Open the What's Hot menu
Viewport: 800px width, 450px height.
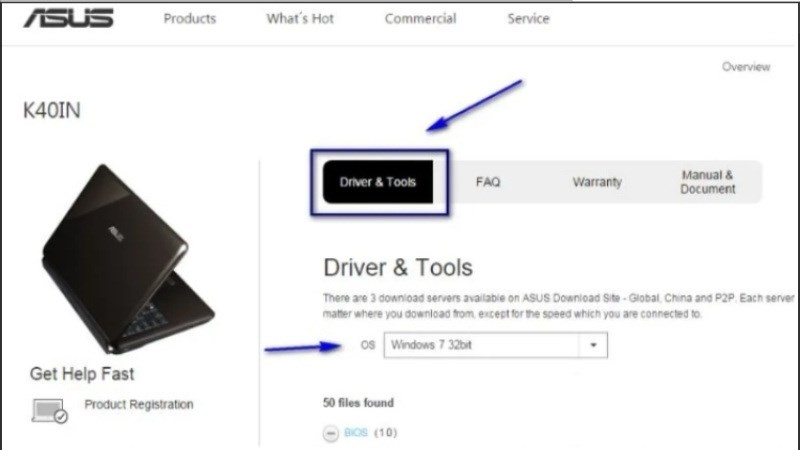(300, 19)
